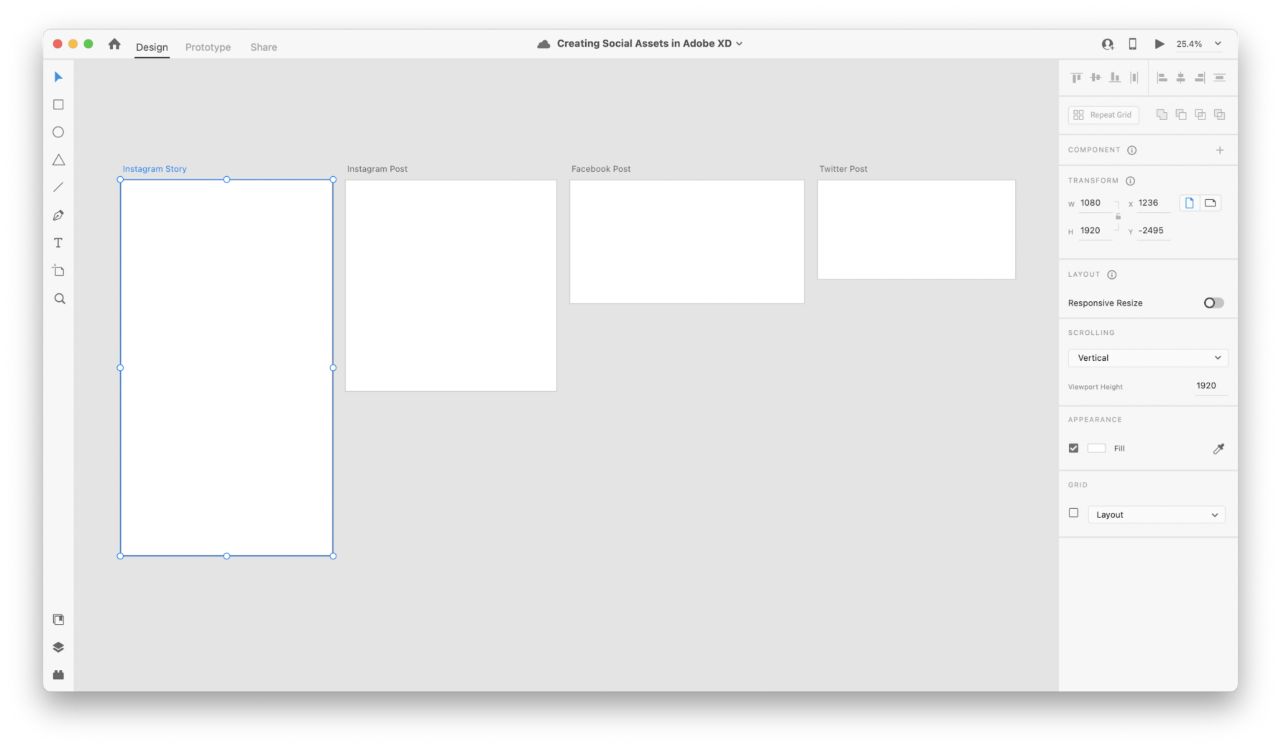Select the Pen tool

[x=58, y=215]
